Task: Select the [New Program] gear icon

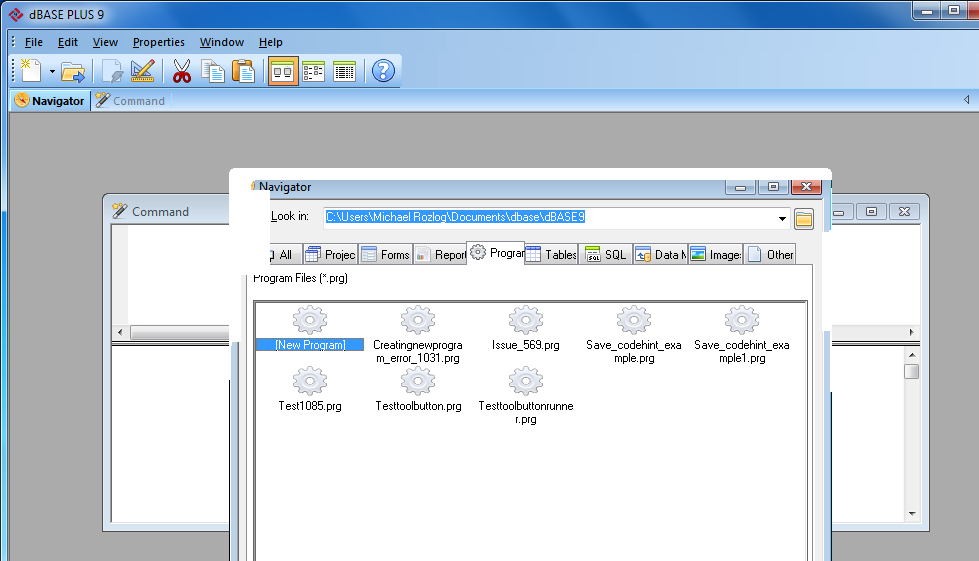Action: [310, 321]
